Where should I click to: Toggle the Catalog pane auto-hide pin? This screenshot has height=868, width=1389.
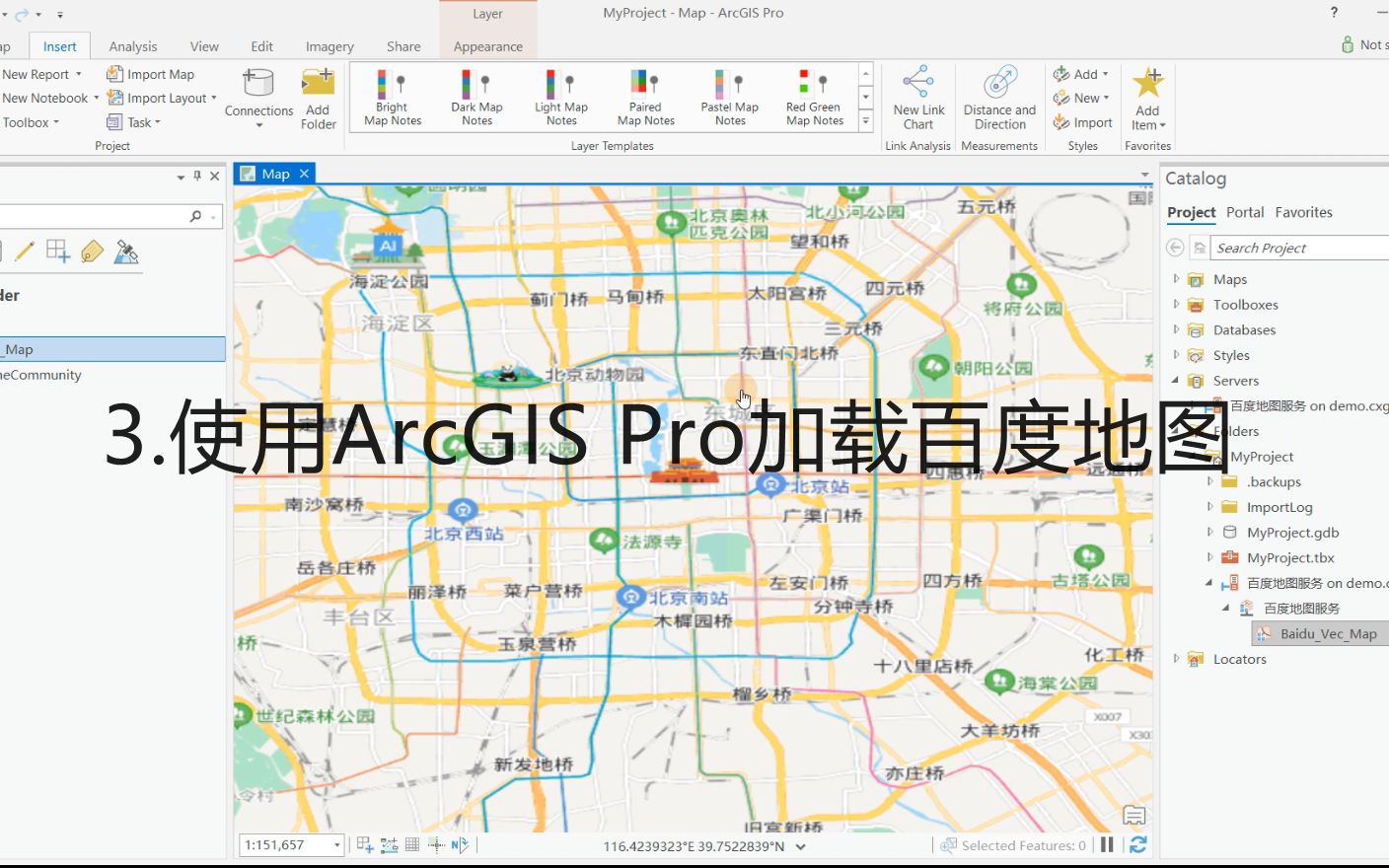pos(197,176)
